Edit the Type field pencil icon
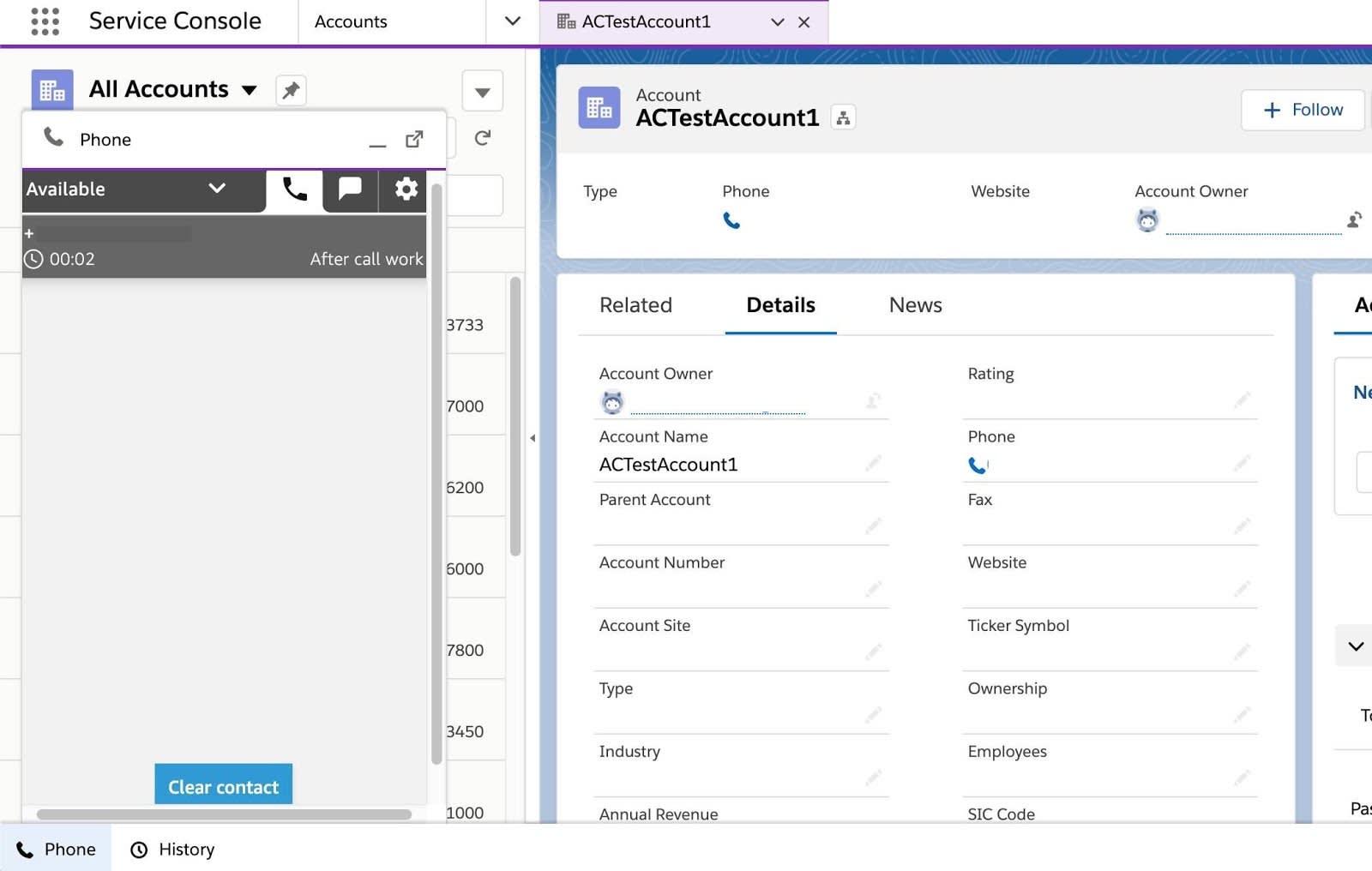 coord(873,714)
